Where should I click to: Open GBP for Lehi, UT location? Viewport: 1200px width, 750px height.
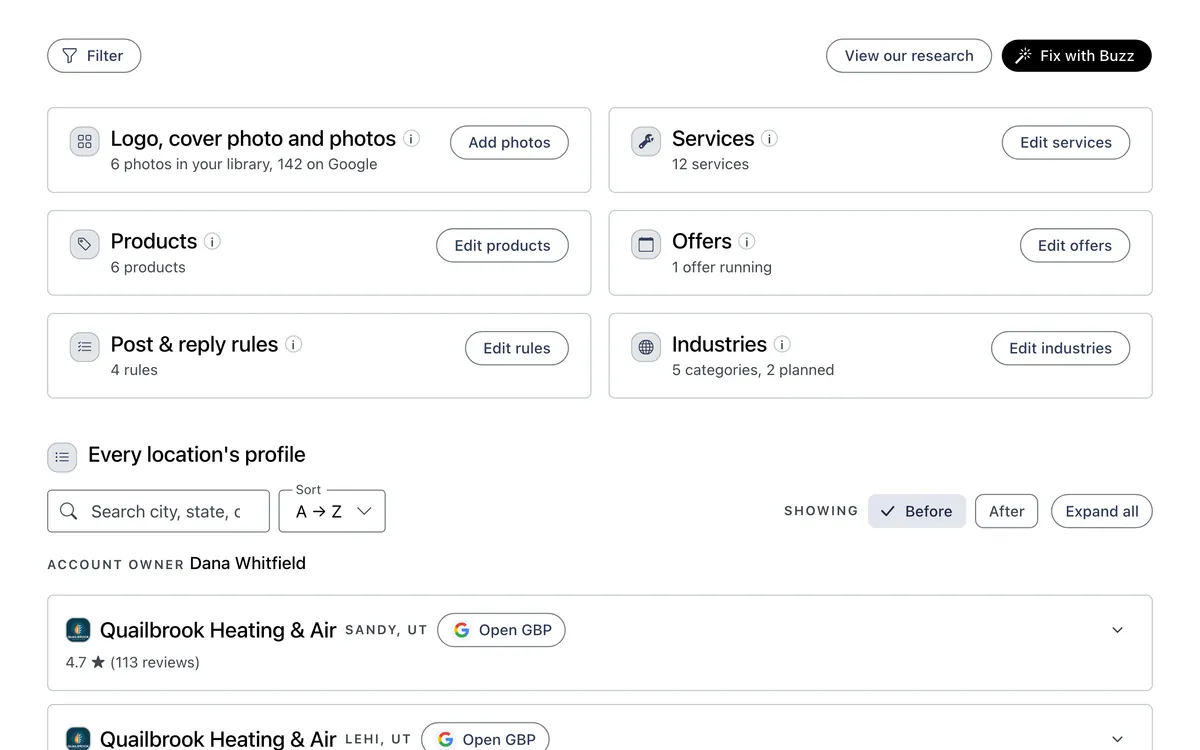pyautogui.click(x=486, y=739)
